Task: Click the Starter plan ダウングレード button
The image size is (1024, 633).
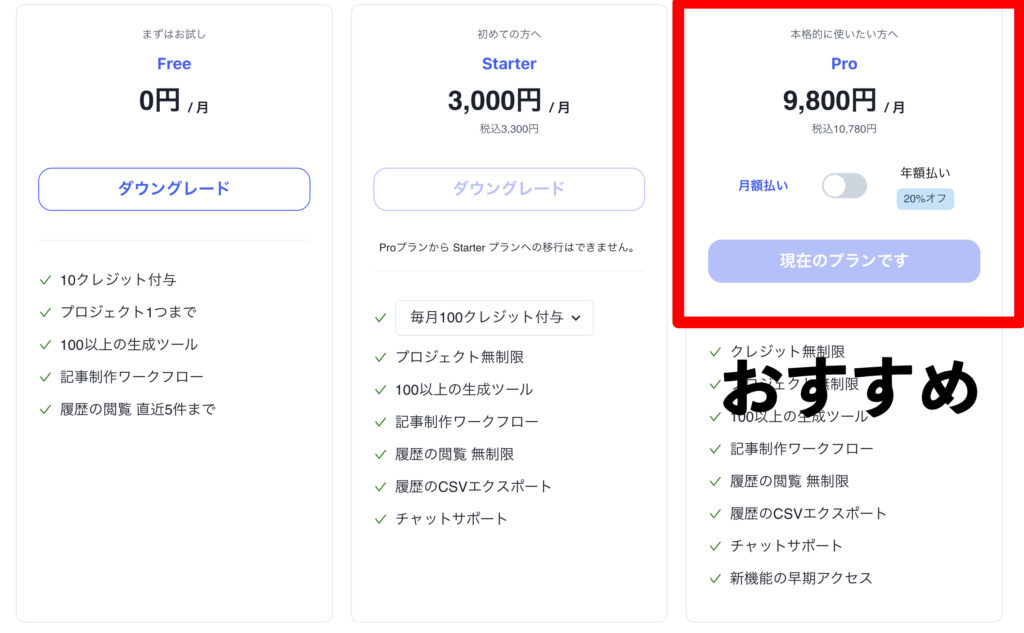Action: coord(509,189)
